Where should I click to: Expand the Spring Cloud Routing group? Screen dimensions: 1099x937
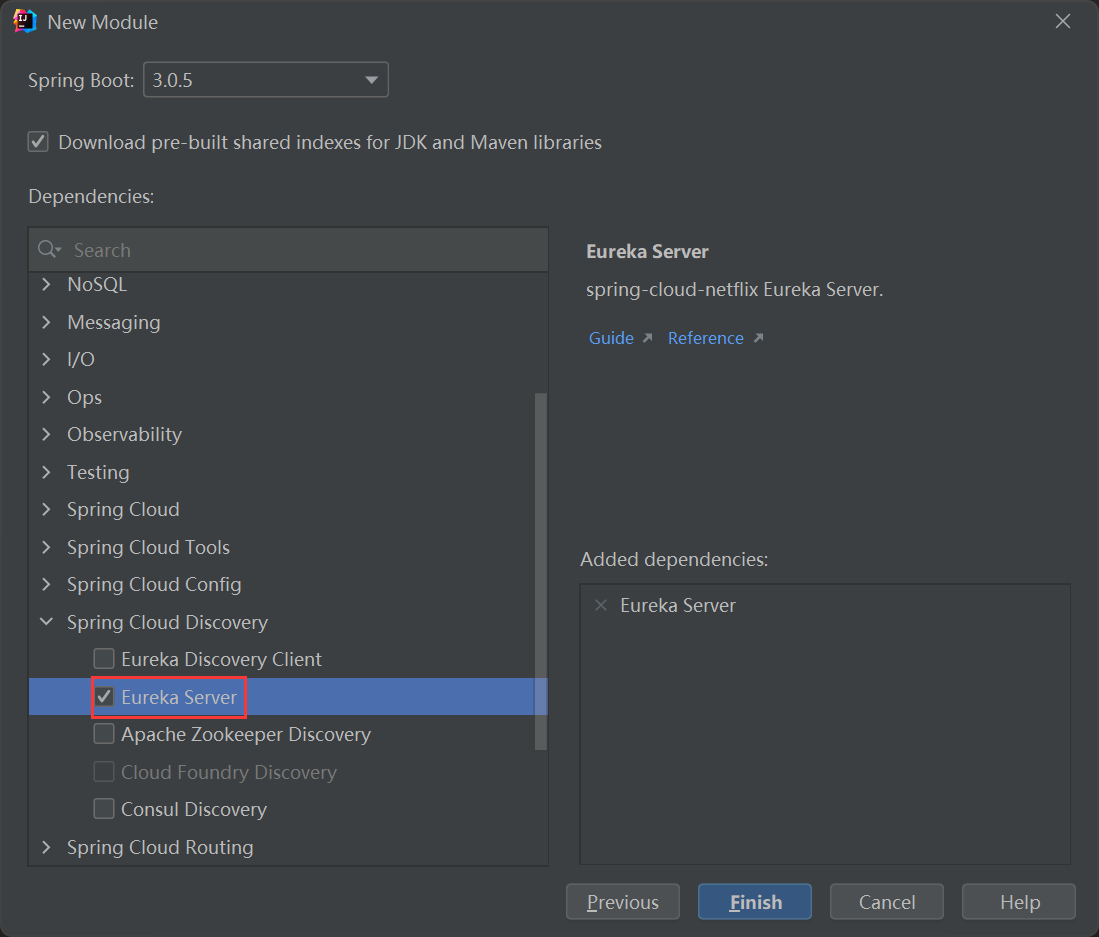click(x=46, y=847)
